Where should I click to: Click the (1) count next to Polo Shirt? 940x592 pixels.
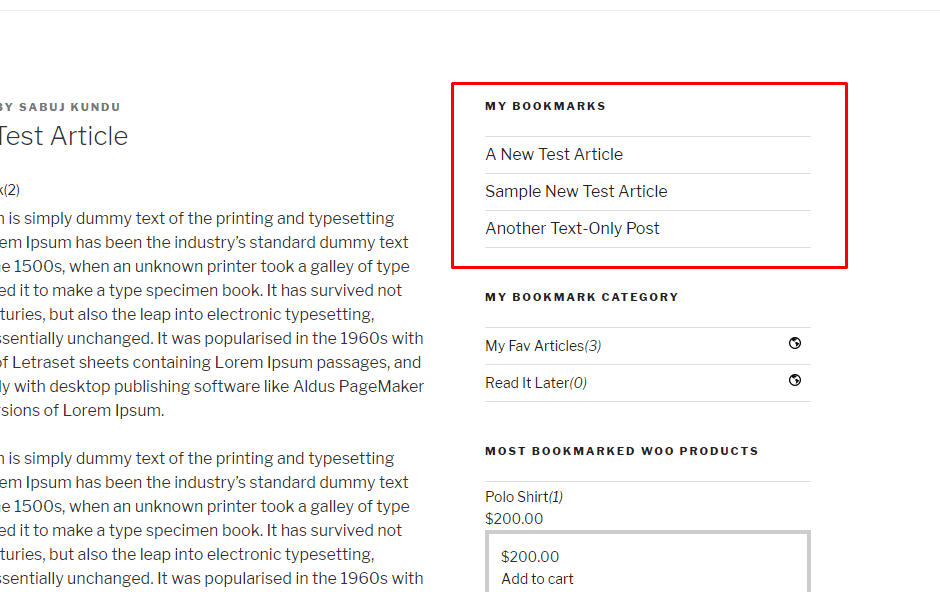pyautogui.click(x=556, y=497)
